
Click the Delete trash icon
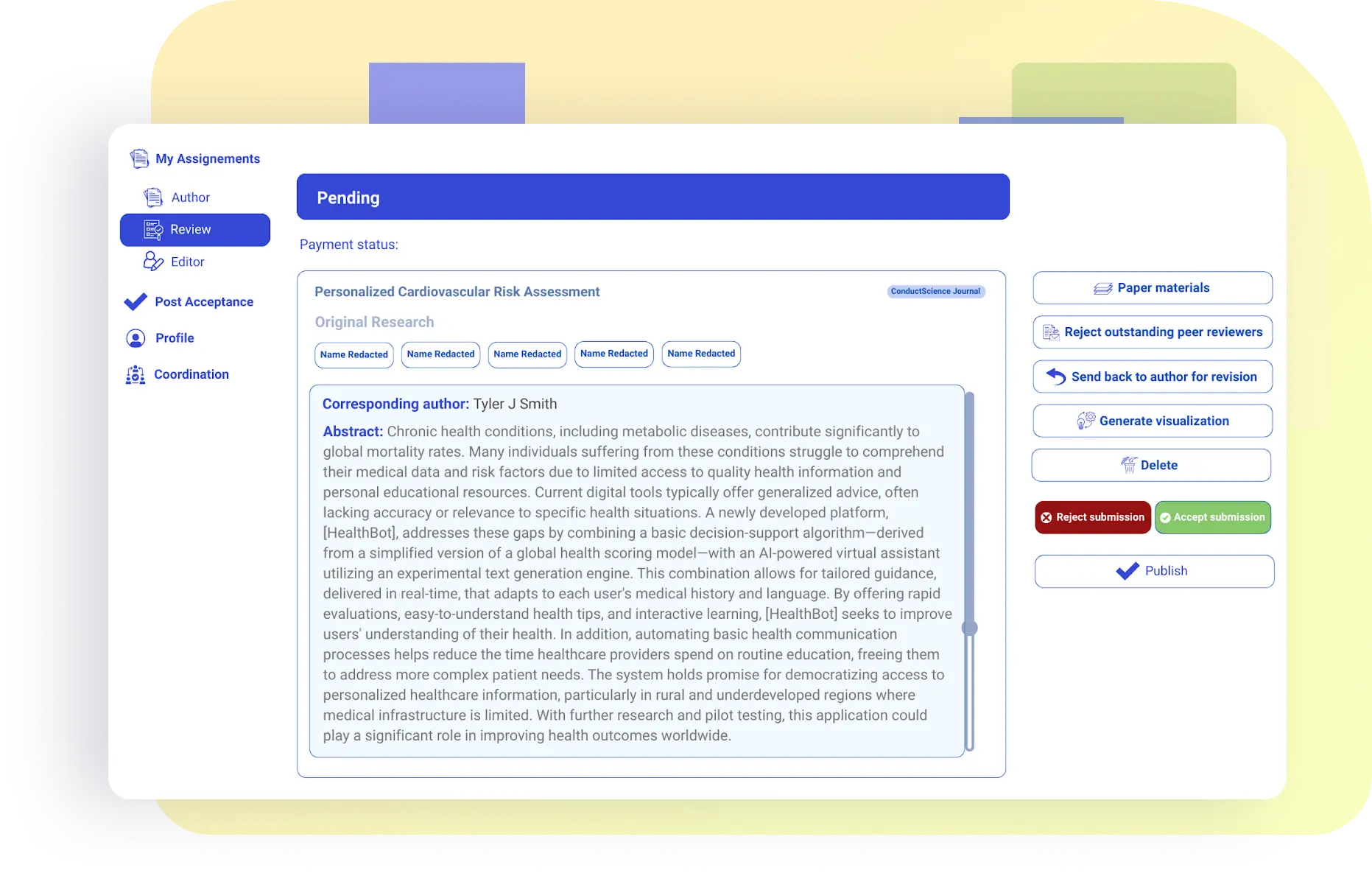(1128, 465)
